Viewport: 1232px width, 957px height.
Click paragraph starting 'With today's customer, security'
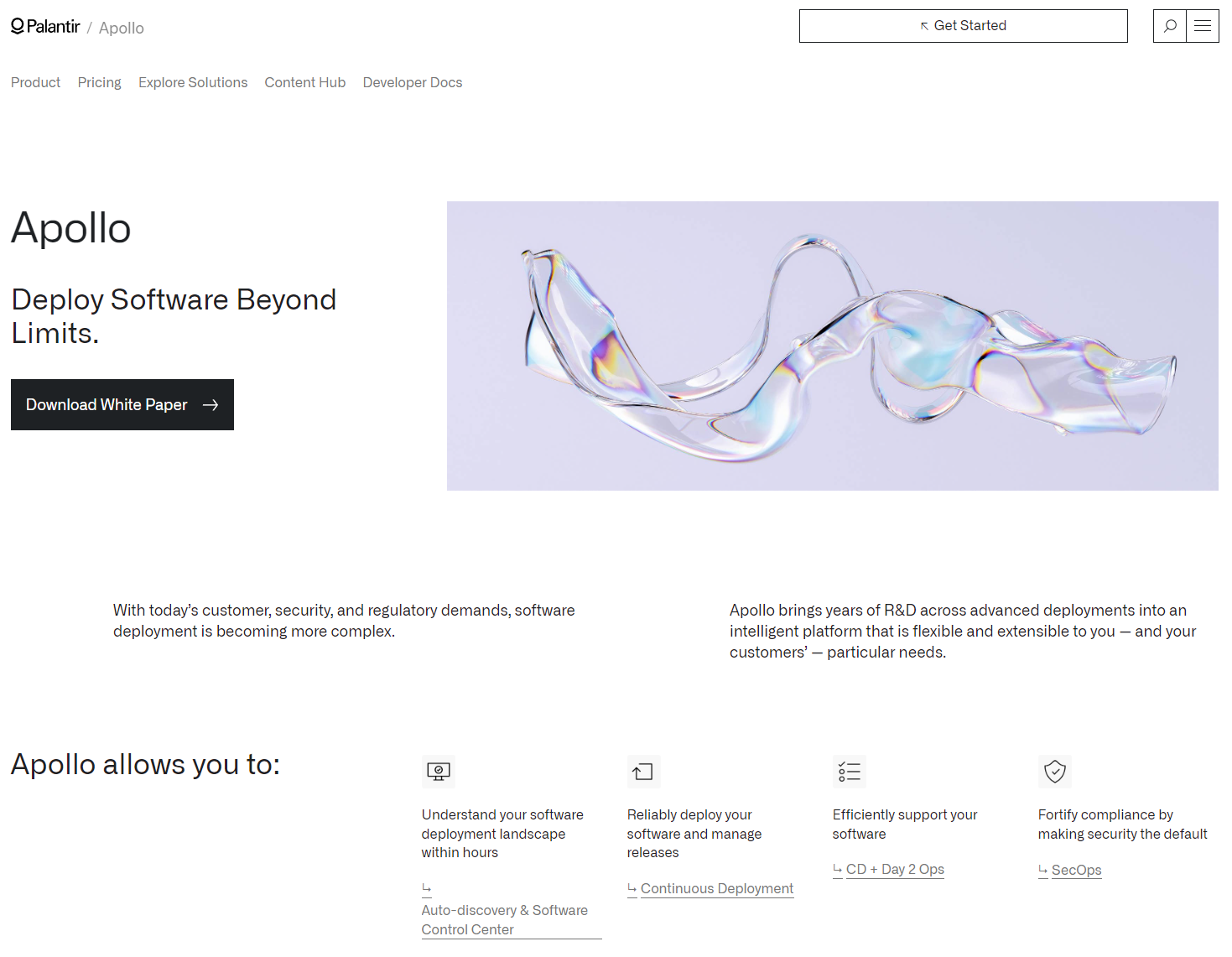click(344, 621)
